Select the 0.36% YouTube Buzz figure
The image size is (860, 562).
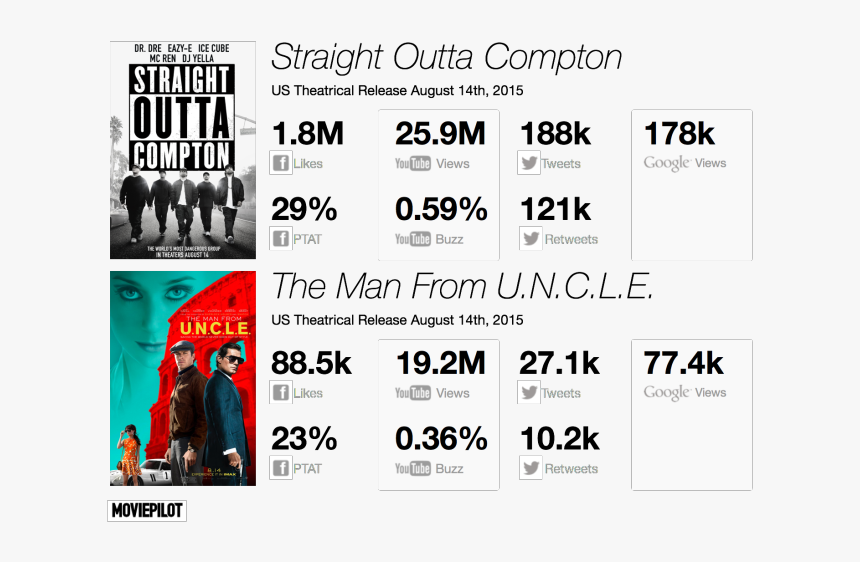click(441, 439)
